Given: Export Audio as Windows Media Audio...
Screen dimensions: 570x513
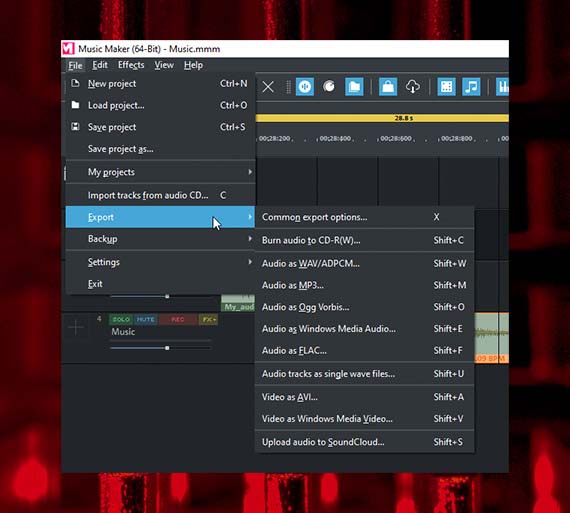Looking at the screenshot, I should (365, 329).
